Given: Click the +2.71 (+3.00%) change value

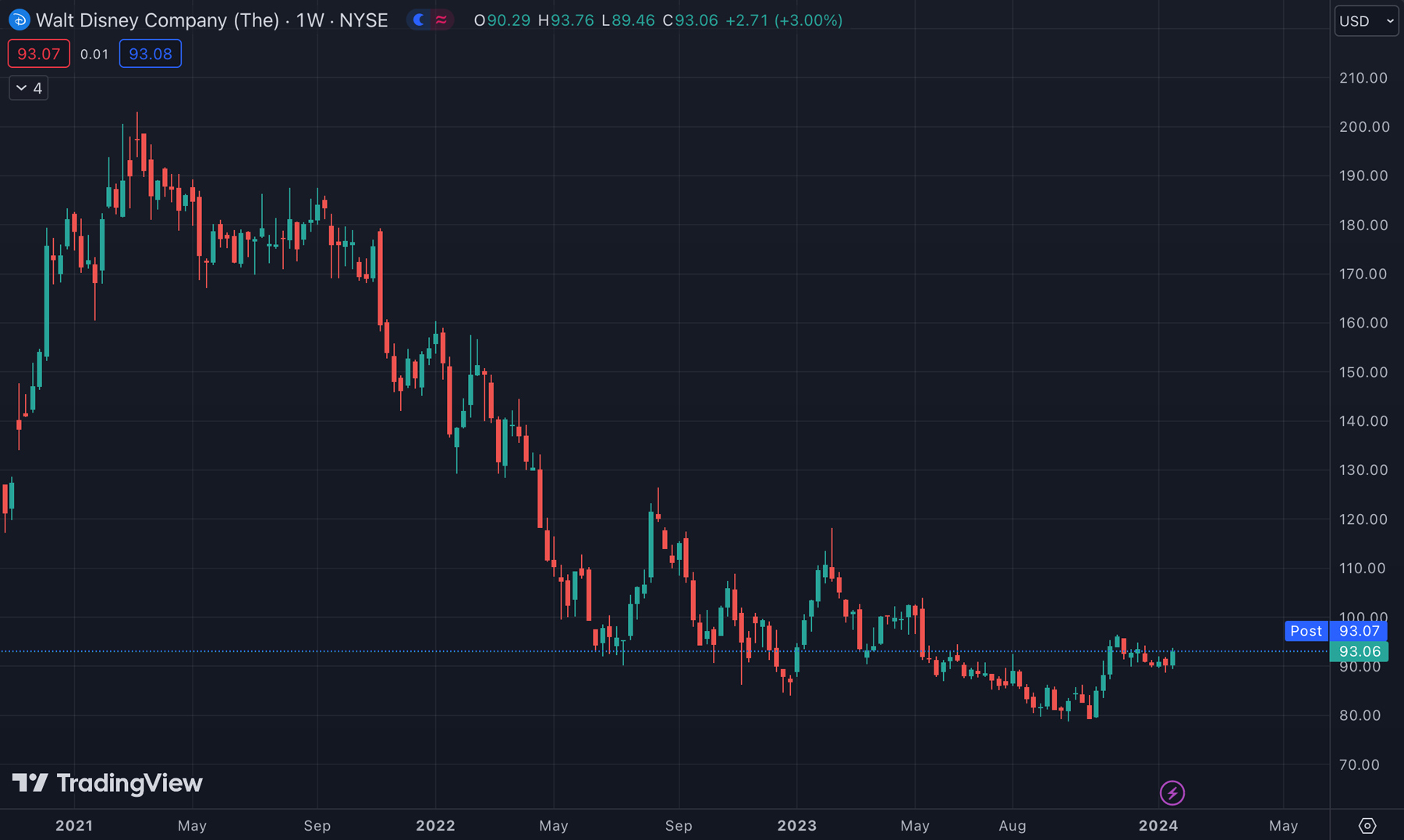Looking at the screenshot, I should coord(783,20).
